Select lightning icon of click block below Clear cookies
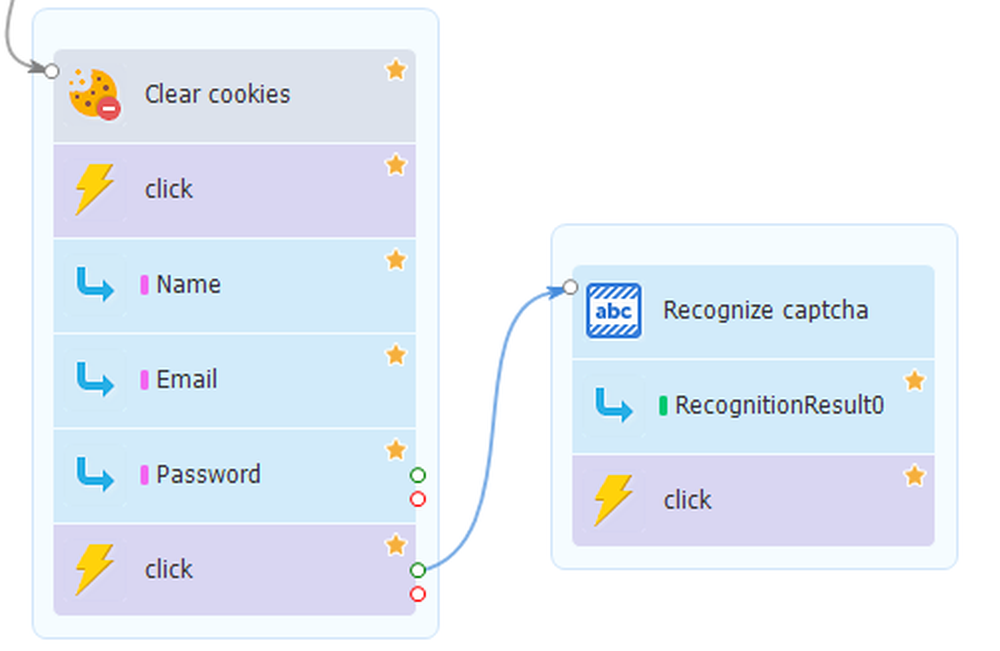The width and height of the screenshot is (1000, 651). pos(94,189)
